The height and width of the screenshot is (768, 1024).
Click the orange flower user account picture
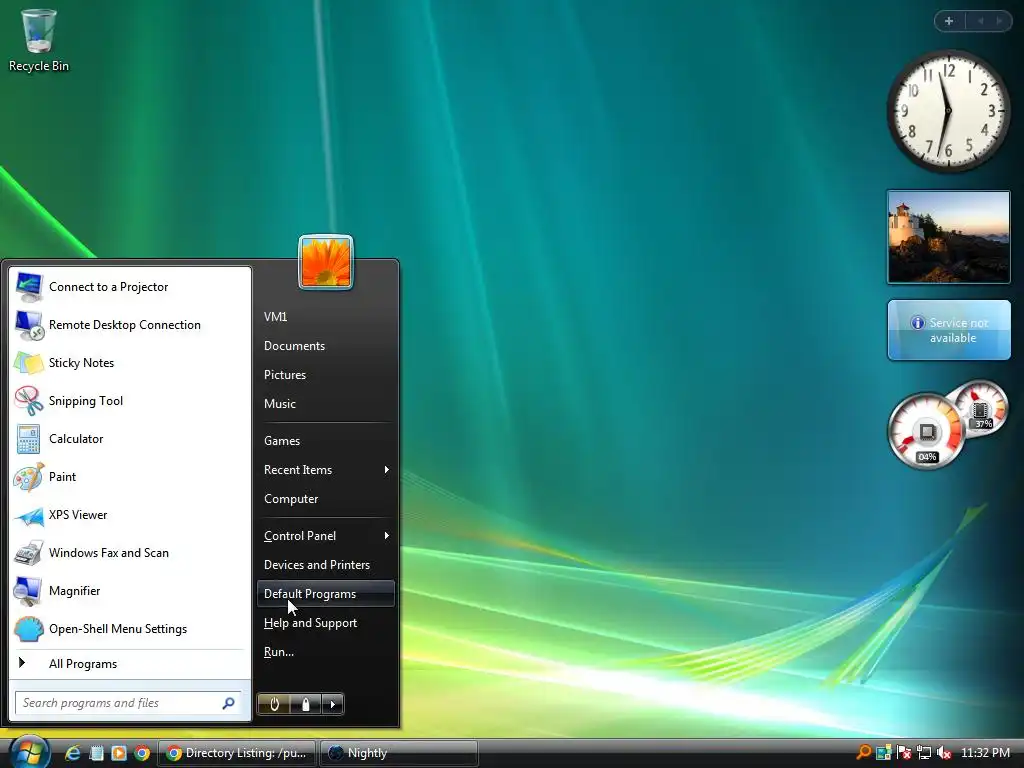(326, 262)
